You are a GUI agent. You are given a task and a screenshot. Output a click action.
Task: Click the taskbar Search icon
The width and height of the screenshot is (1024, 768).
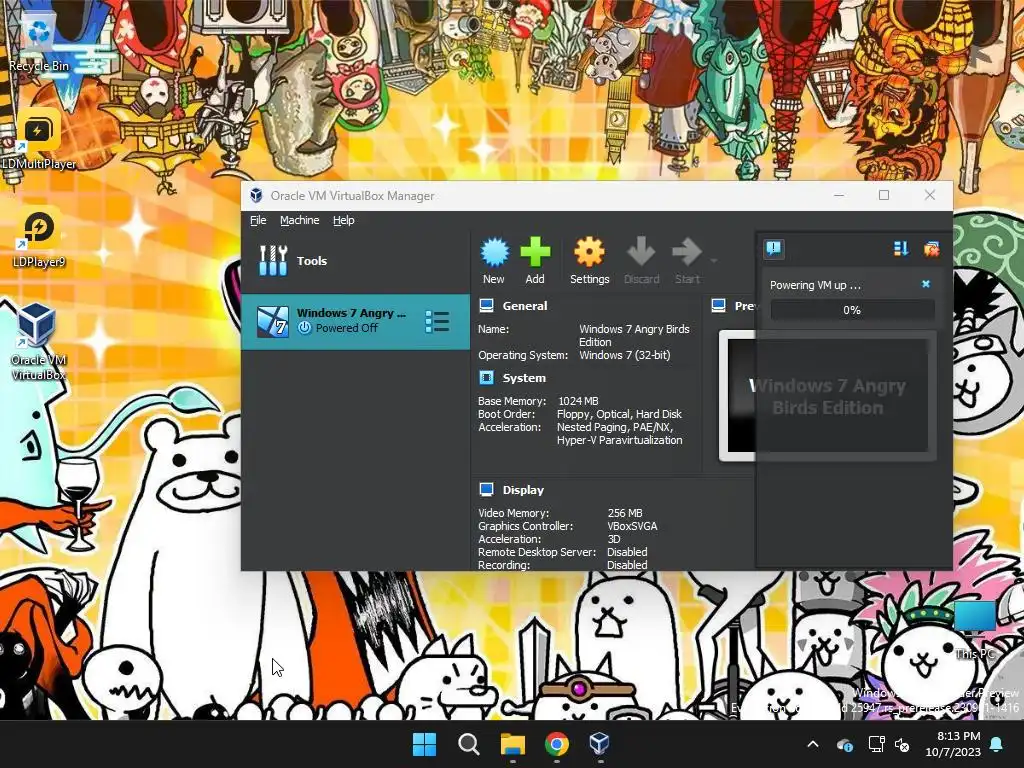(x=468, y=744)
